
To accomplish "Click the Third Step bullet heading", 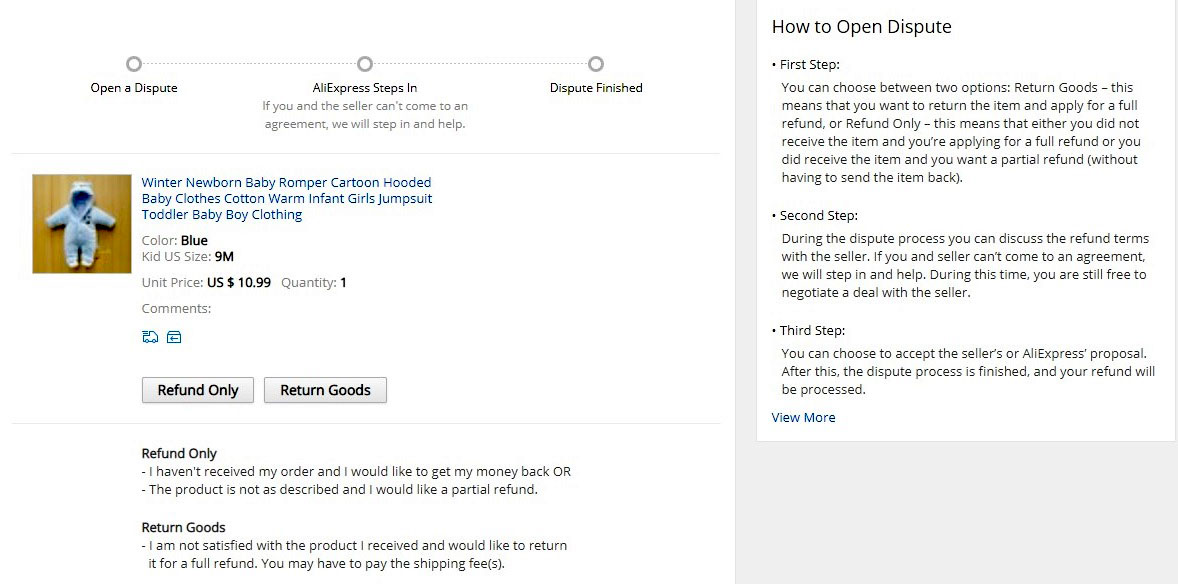I will coord(808,331).
